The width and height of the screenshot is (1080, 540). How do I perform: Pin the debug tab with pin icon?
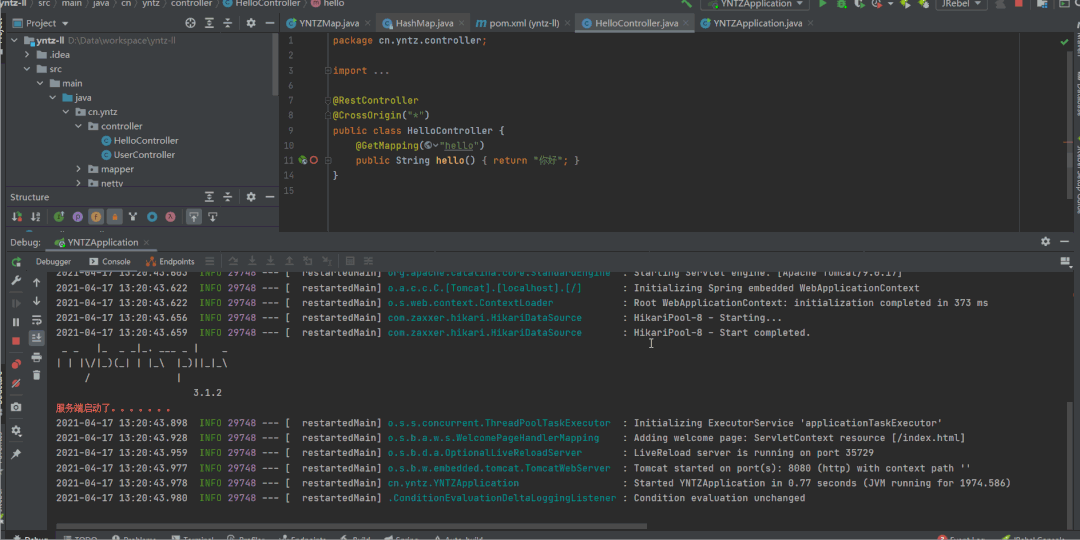tap(16, 454)
